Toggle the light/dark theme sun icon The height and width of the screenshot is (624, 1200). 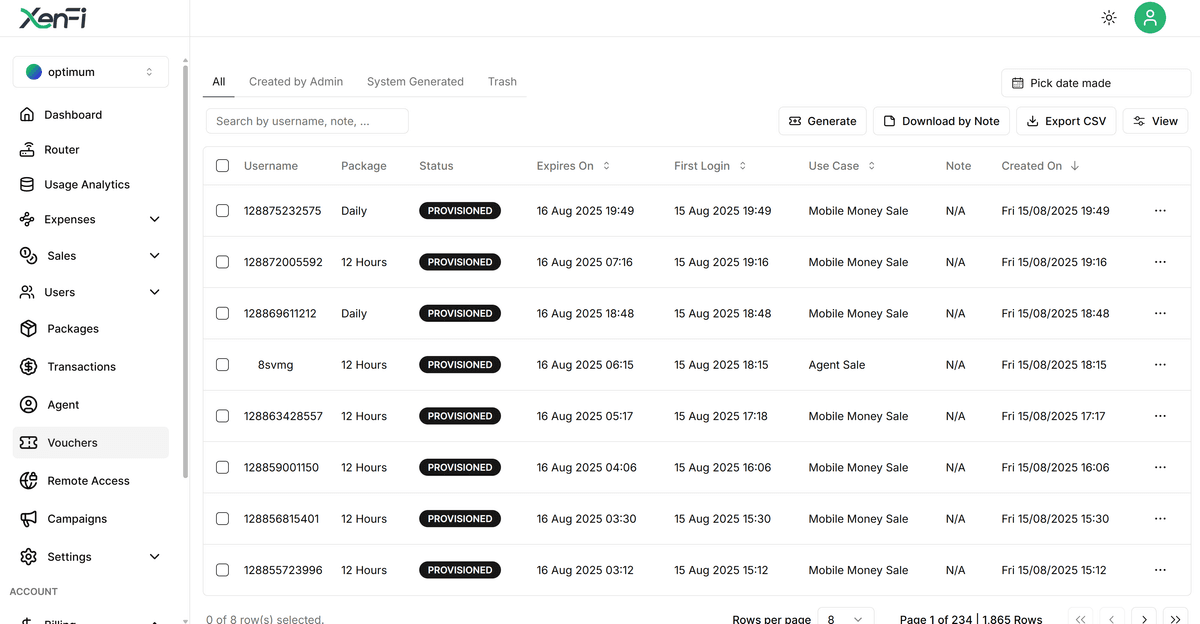tap(1109, 17)
